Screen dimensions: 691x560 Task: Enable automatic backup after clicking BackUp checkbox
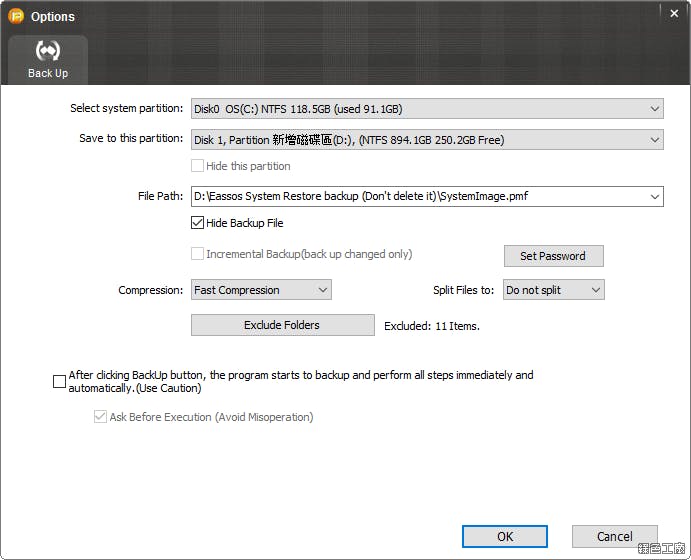click(x=59, y=382)
